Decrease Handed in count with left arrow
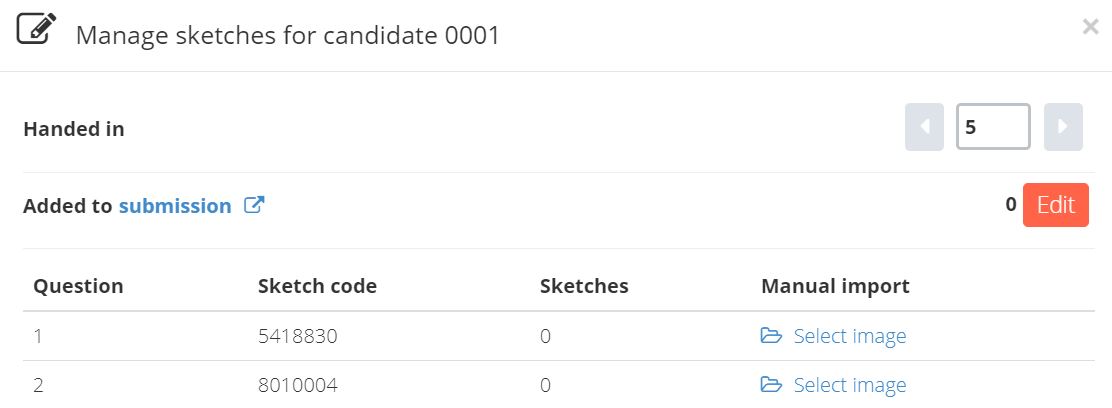 tap(924, 127)
